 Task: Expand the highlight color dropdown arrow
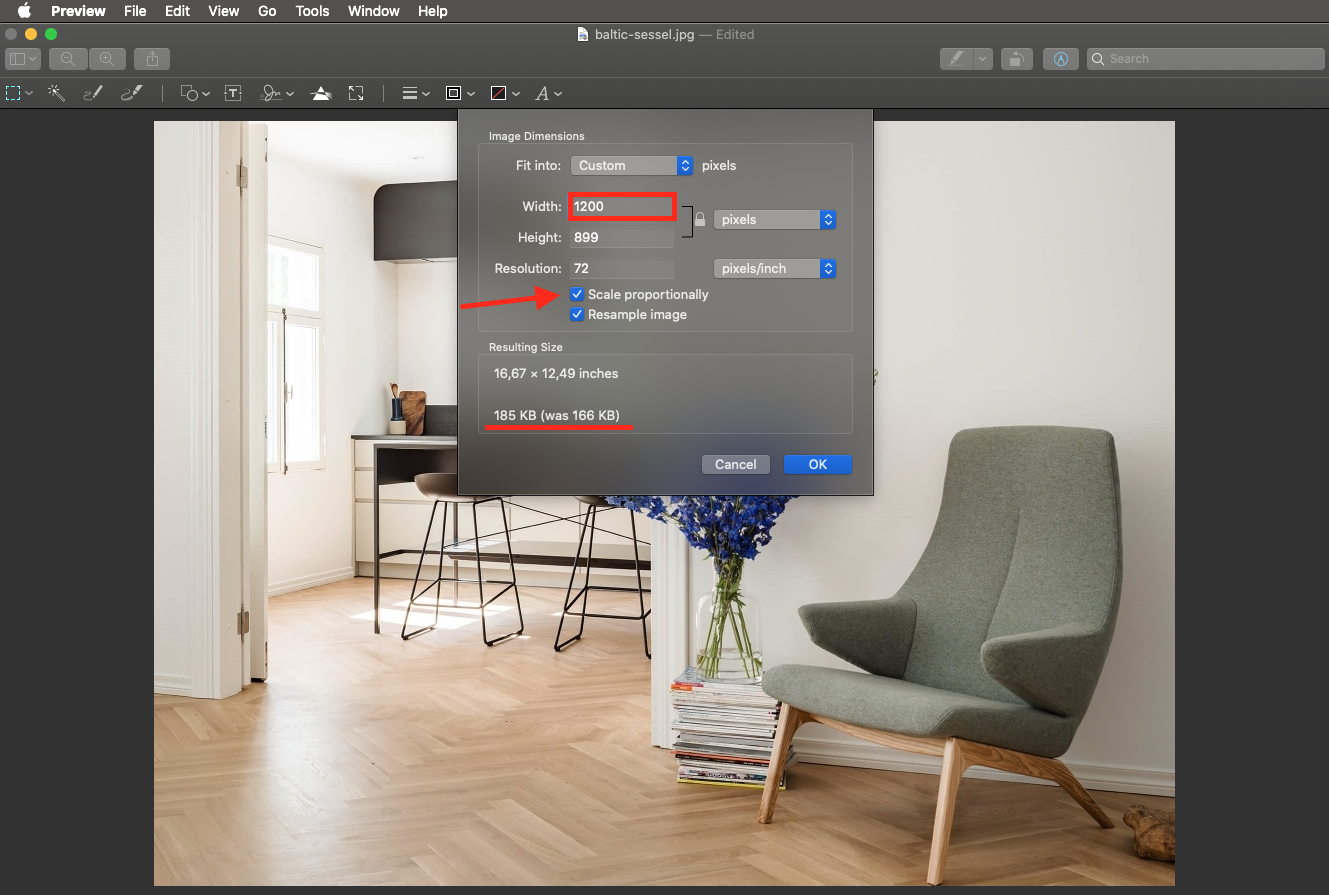(983, 59)
